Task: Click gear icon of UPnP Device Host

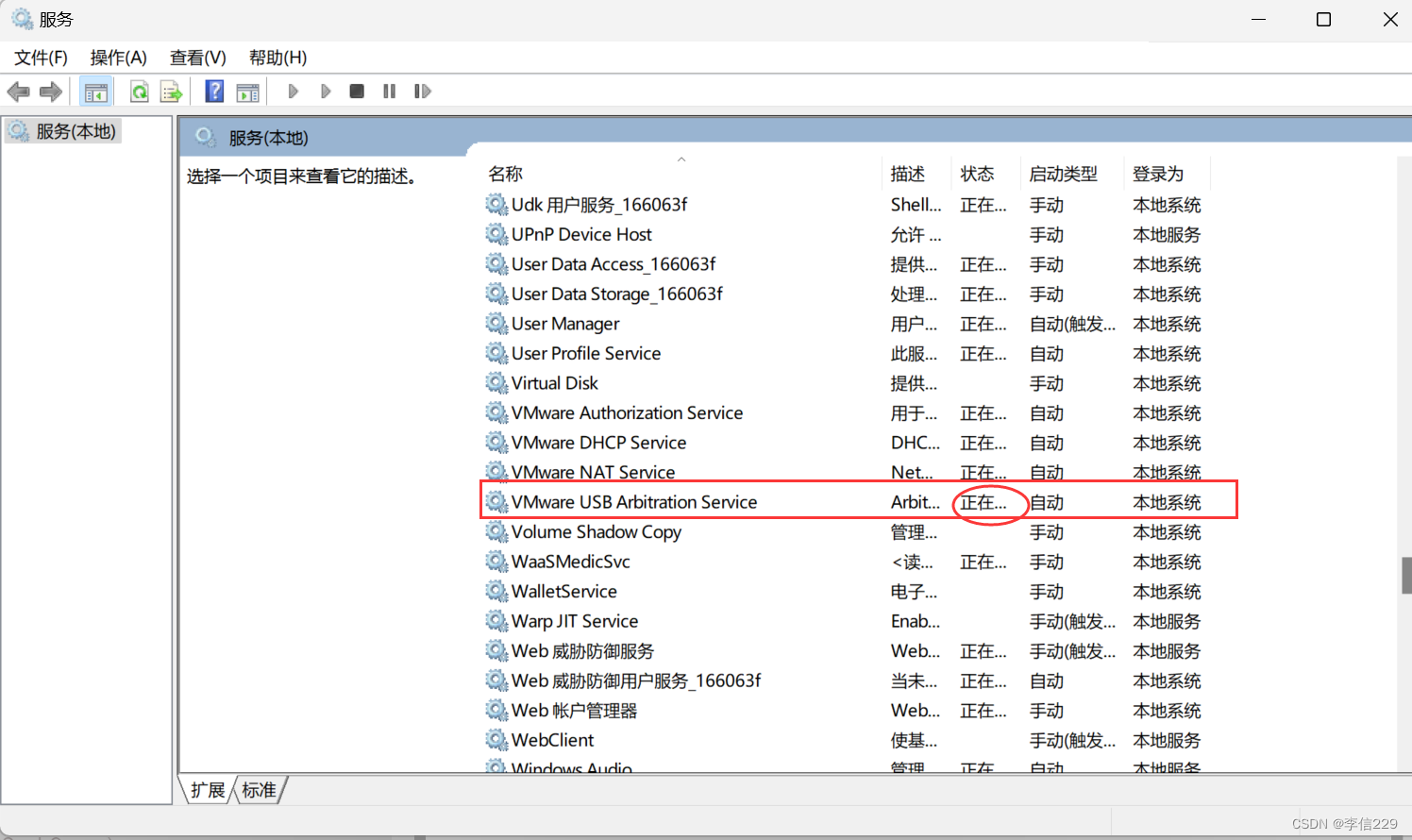Action: 496,233
